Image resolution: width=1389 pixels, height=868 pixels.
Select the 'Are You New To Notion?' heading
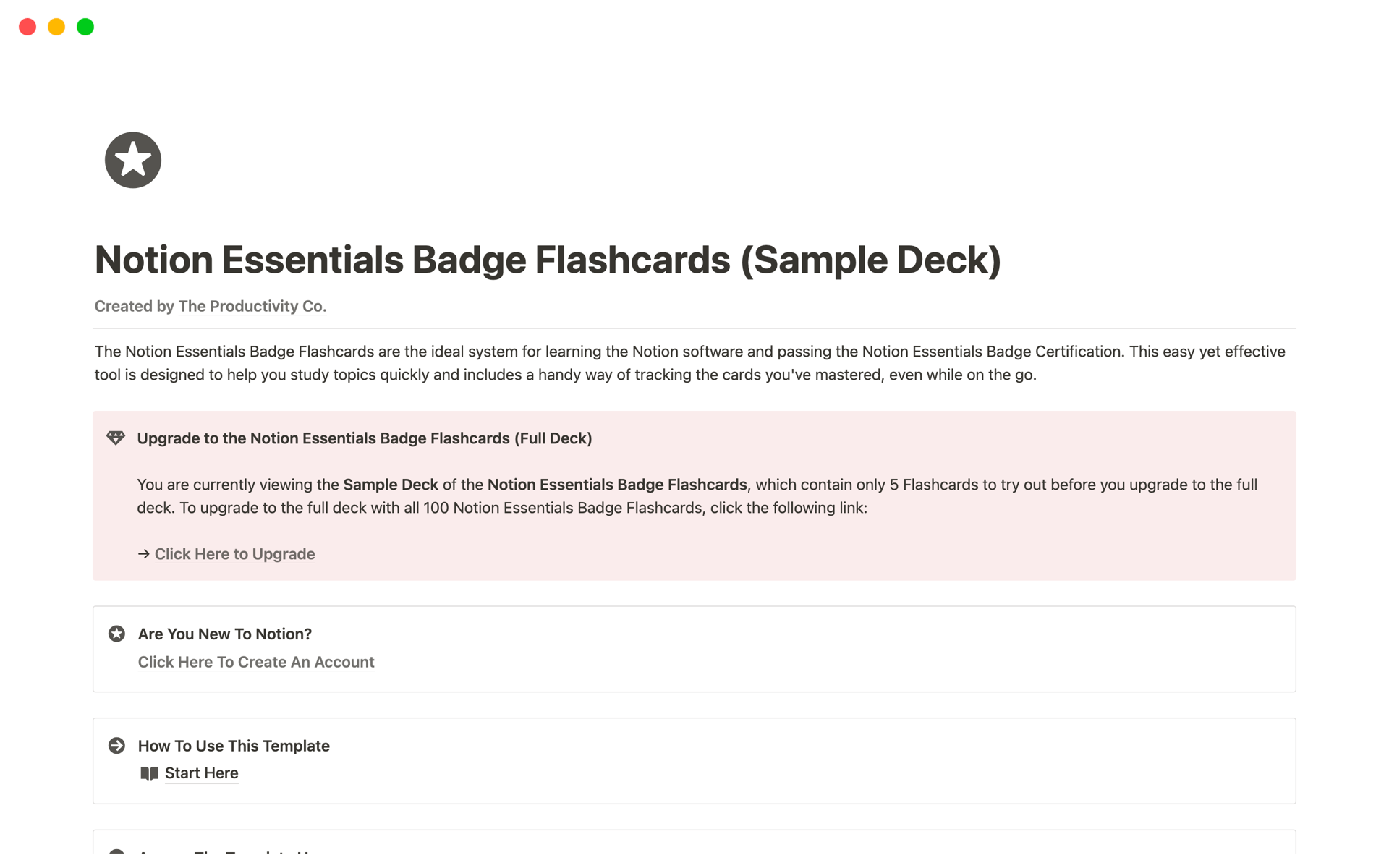224,634
